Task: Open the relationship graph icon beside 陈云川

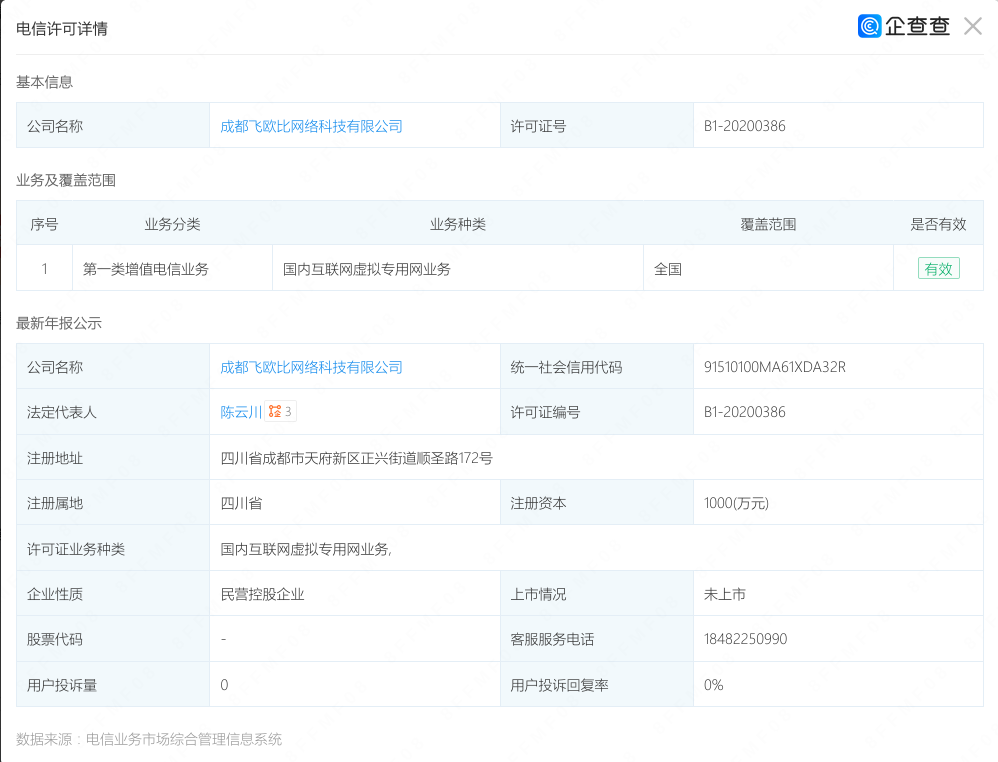Action: 275,412
